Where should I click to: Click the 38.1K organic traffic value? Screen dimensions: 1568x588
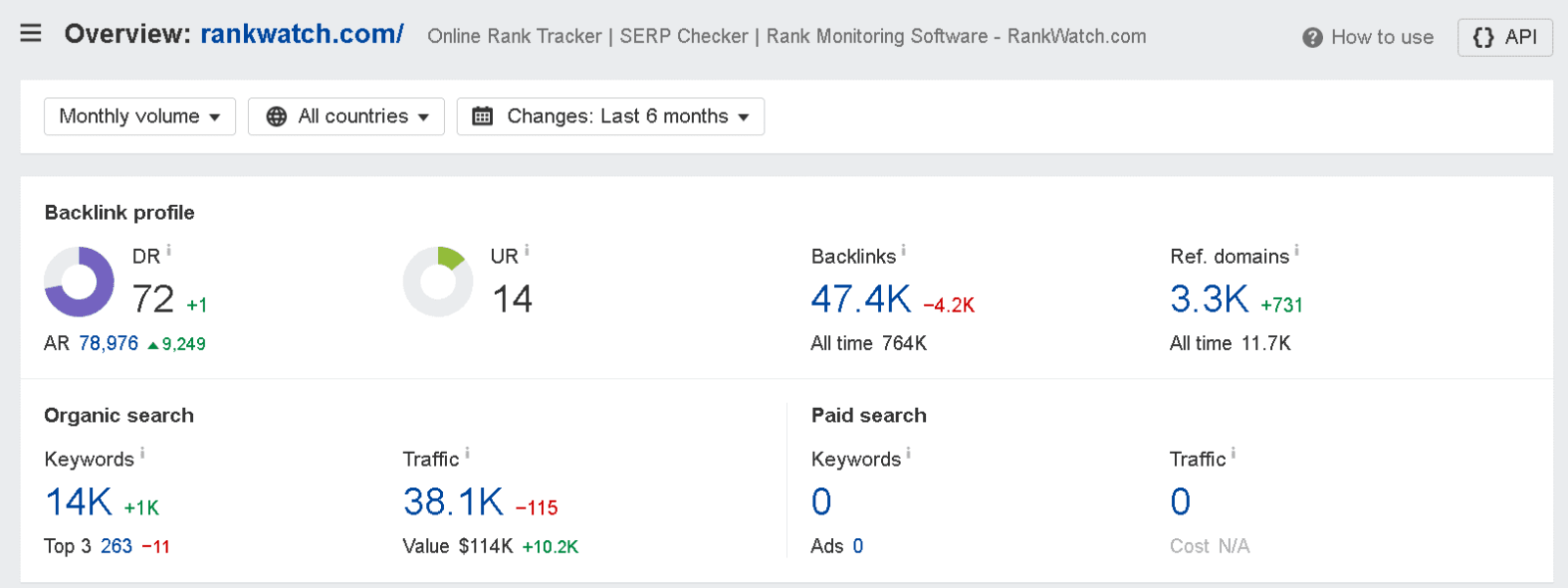[x=454, y=502]
